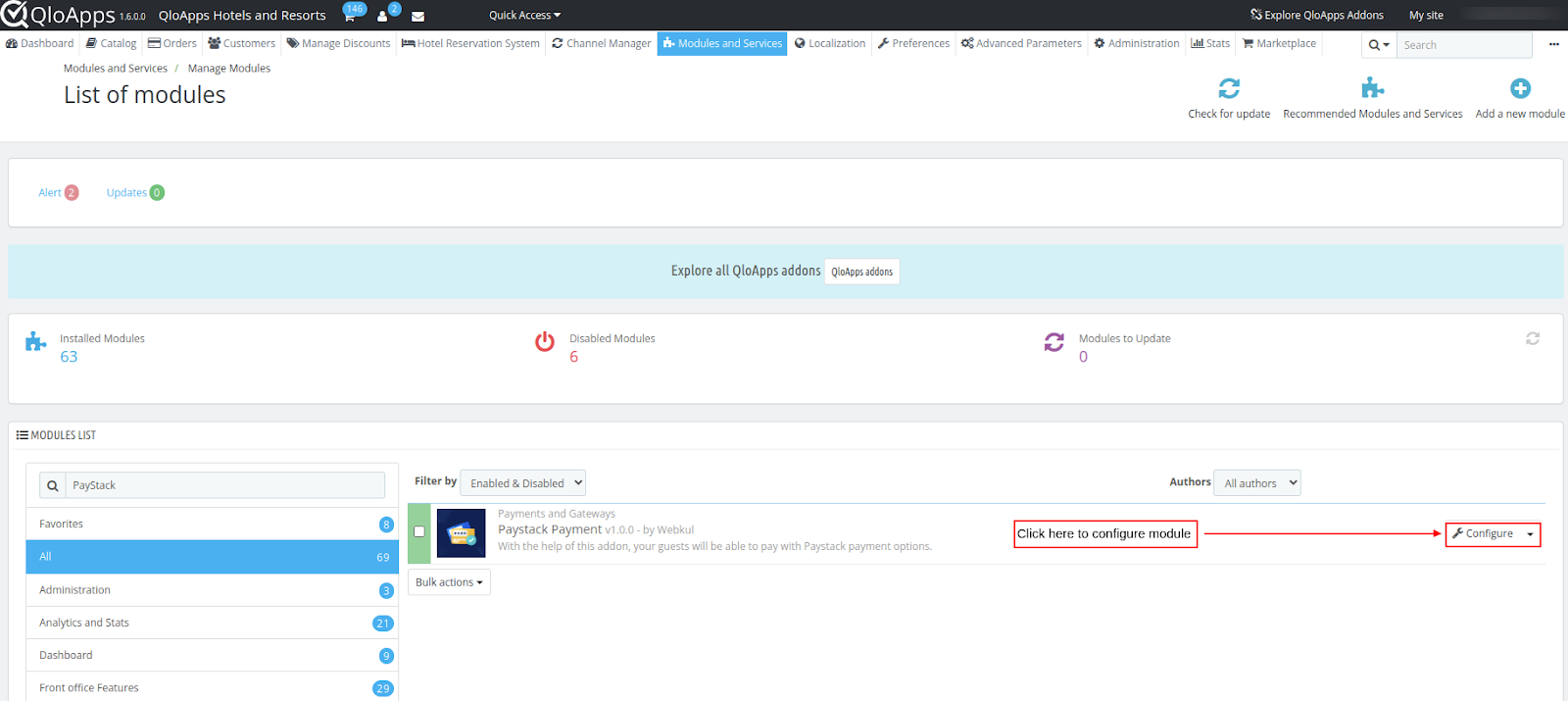Image resolution: width=1568 pixels, height=701 pixels.
Task: Open Hotel Reservation System menu
Action: [x=470, y=43]
